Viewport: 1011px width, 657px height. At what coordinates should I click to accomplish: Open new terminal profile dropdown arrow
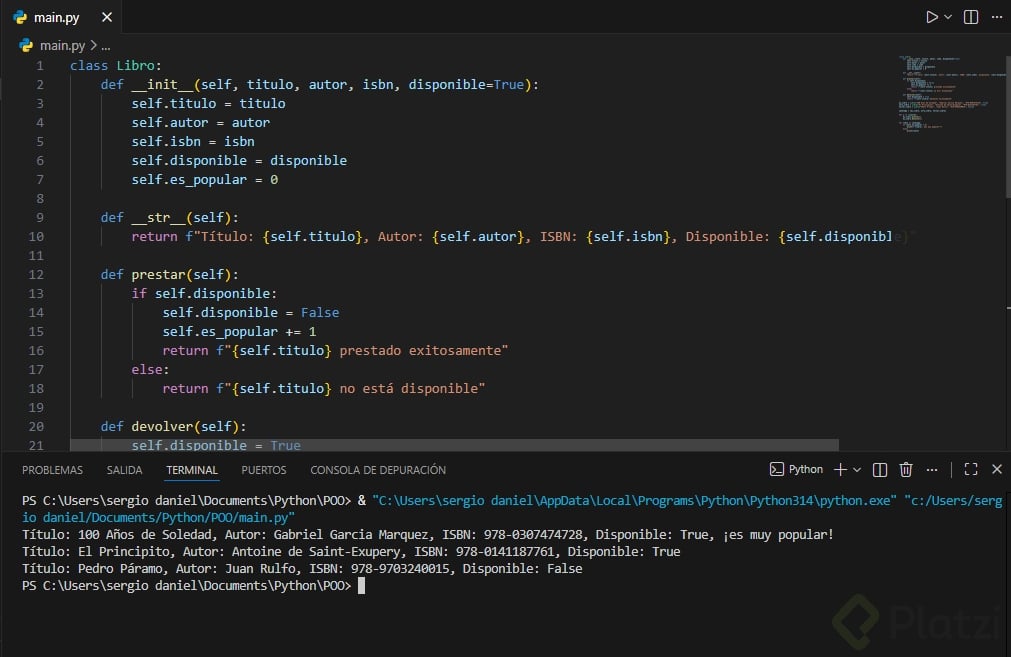pyautogui.click(x=857, y=469)
